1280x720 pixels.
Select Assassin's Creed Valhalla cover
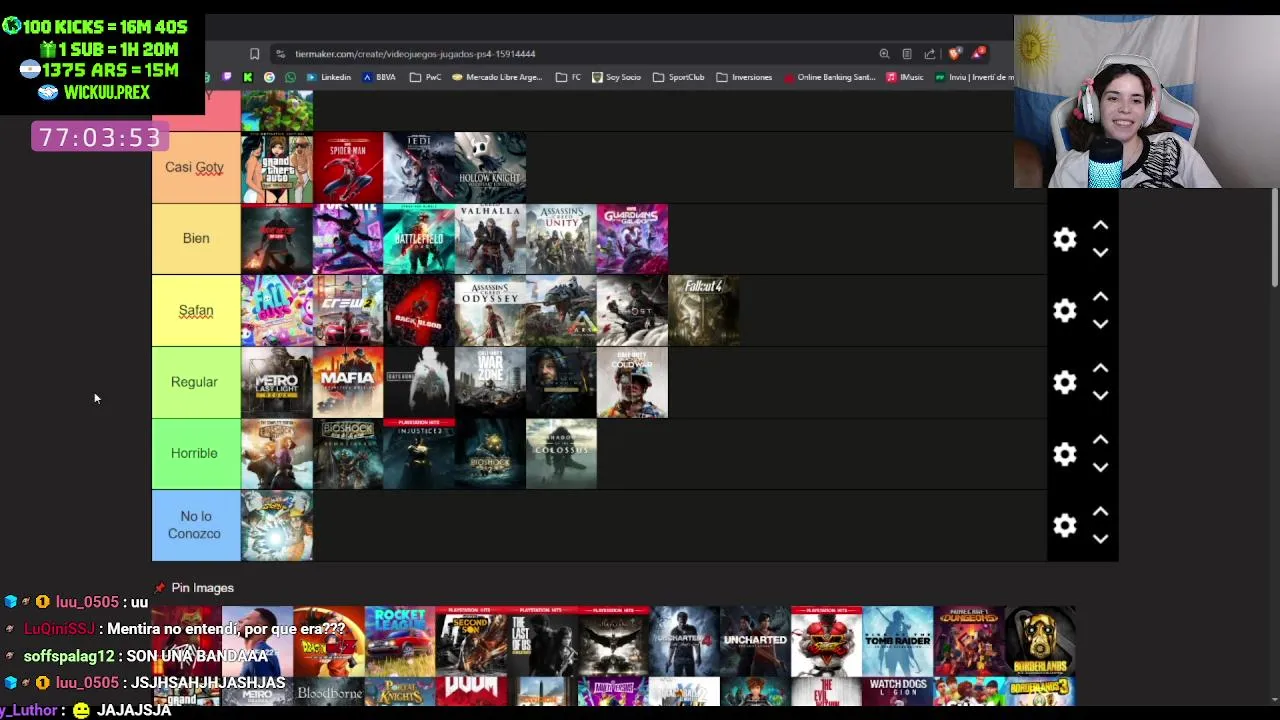coord(490,238)
